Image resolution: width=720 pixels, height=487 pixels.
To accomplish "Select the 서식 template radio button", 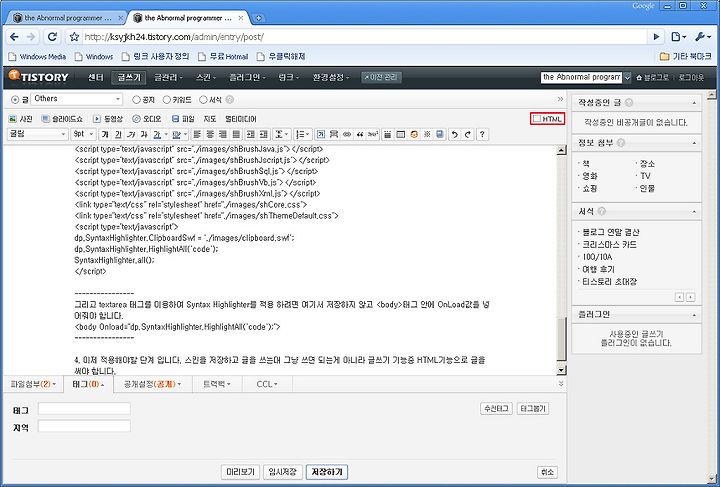I will point(203,99).
